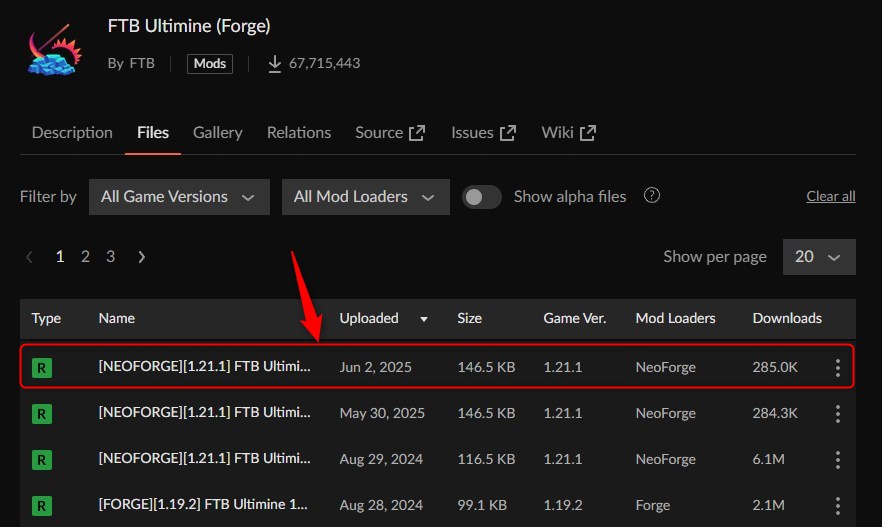
Task: Click the Type column header
Action: (46, 318)
